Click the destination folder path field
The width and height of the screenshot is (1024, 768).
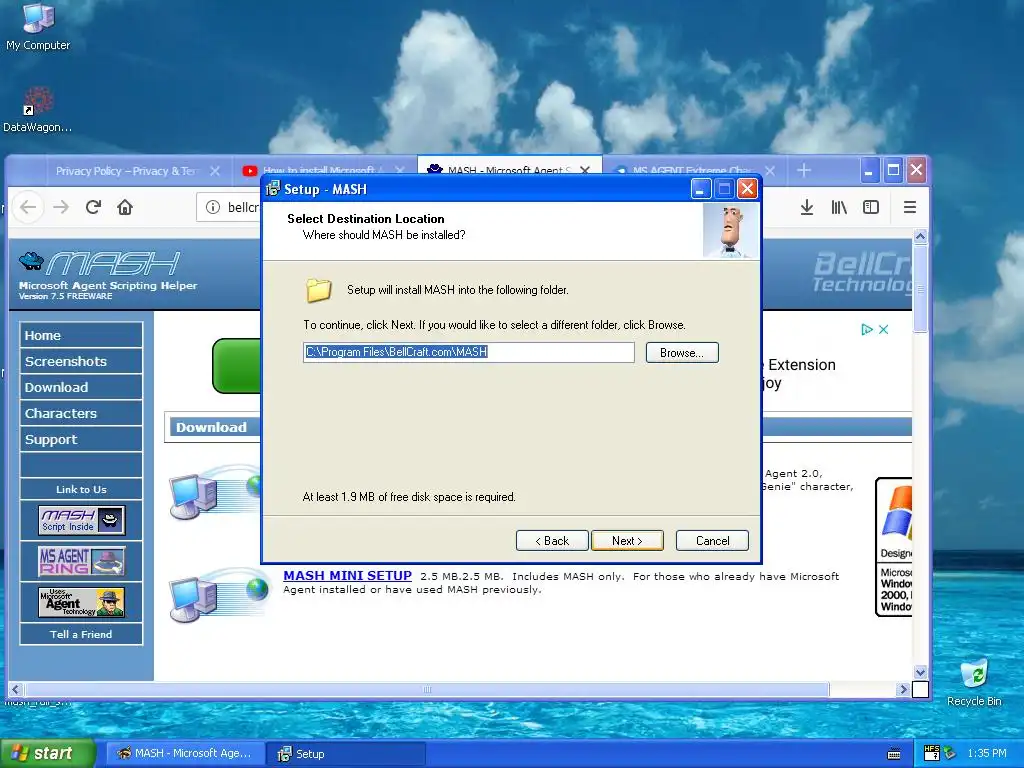click(468, 352)
